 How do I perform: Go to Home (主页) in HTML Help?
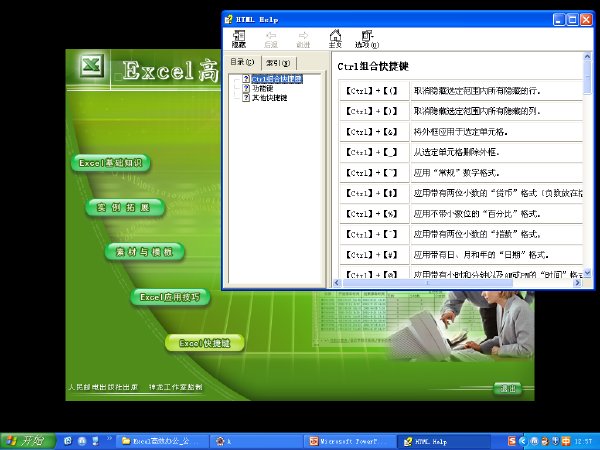point(335,39)
